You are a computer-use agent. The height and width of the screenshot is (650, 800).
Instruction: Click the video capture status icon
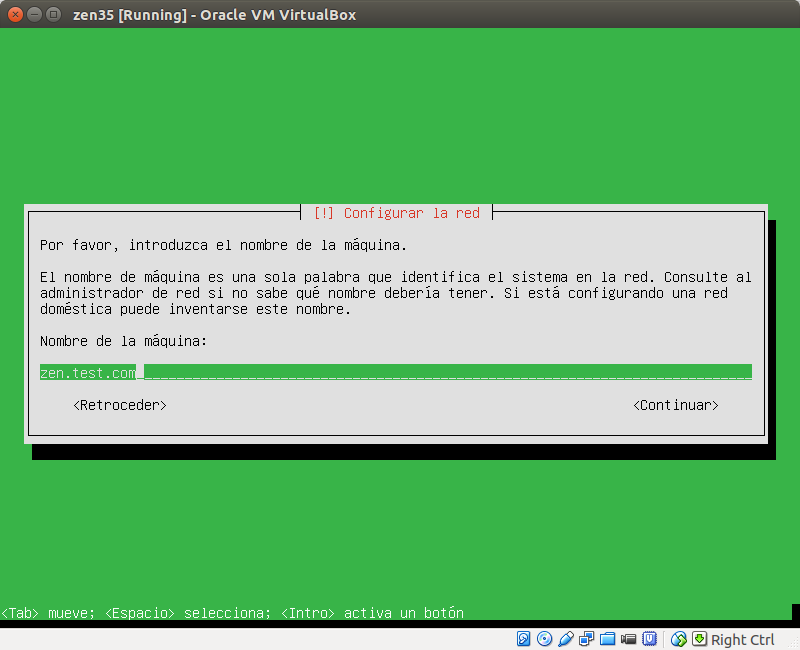coord(629,639)
